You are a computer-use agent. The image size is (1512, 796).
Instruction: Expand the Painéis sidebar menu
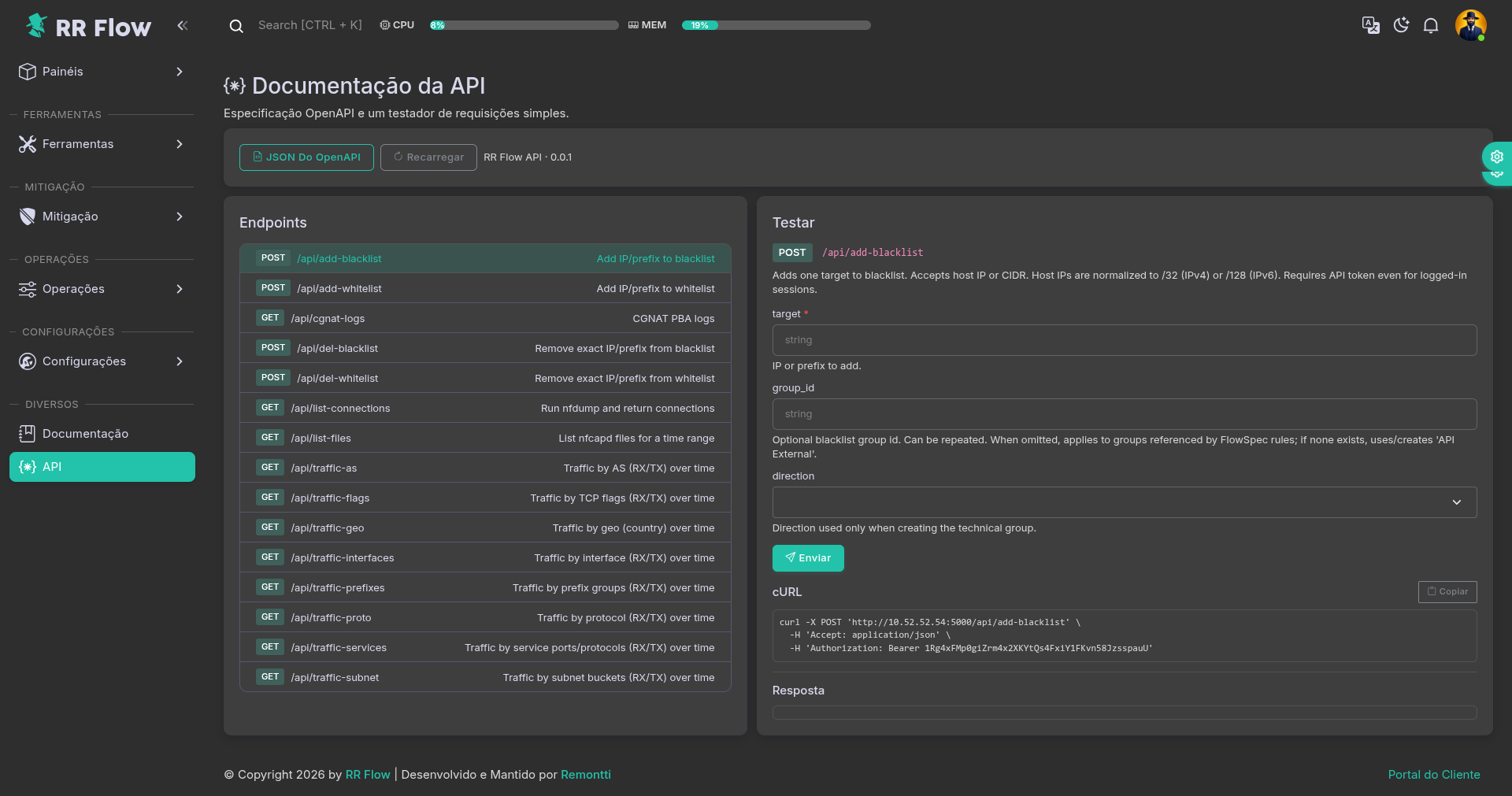pyautogui.click(x=102, y=72)
